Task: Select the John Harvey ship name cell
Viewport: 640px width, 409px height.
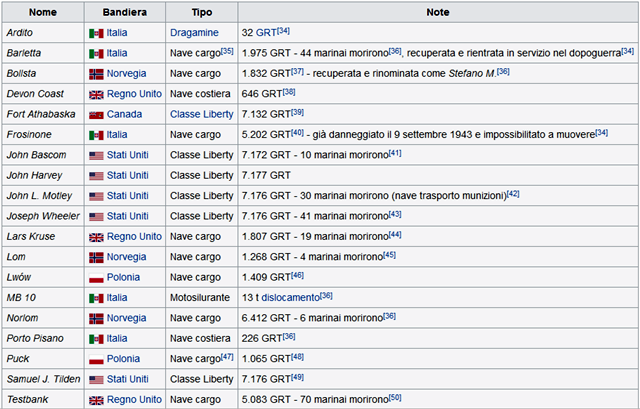Action: click(x=43, y=176)
